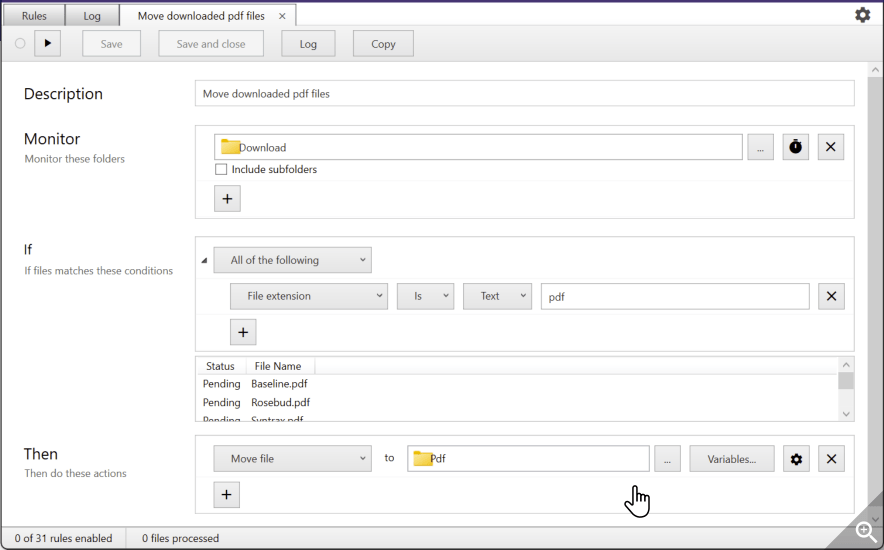Screen dimensions: 884x550
Task: Remove the Move file action
Action: coord(831,459)
